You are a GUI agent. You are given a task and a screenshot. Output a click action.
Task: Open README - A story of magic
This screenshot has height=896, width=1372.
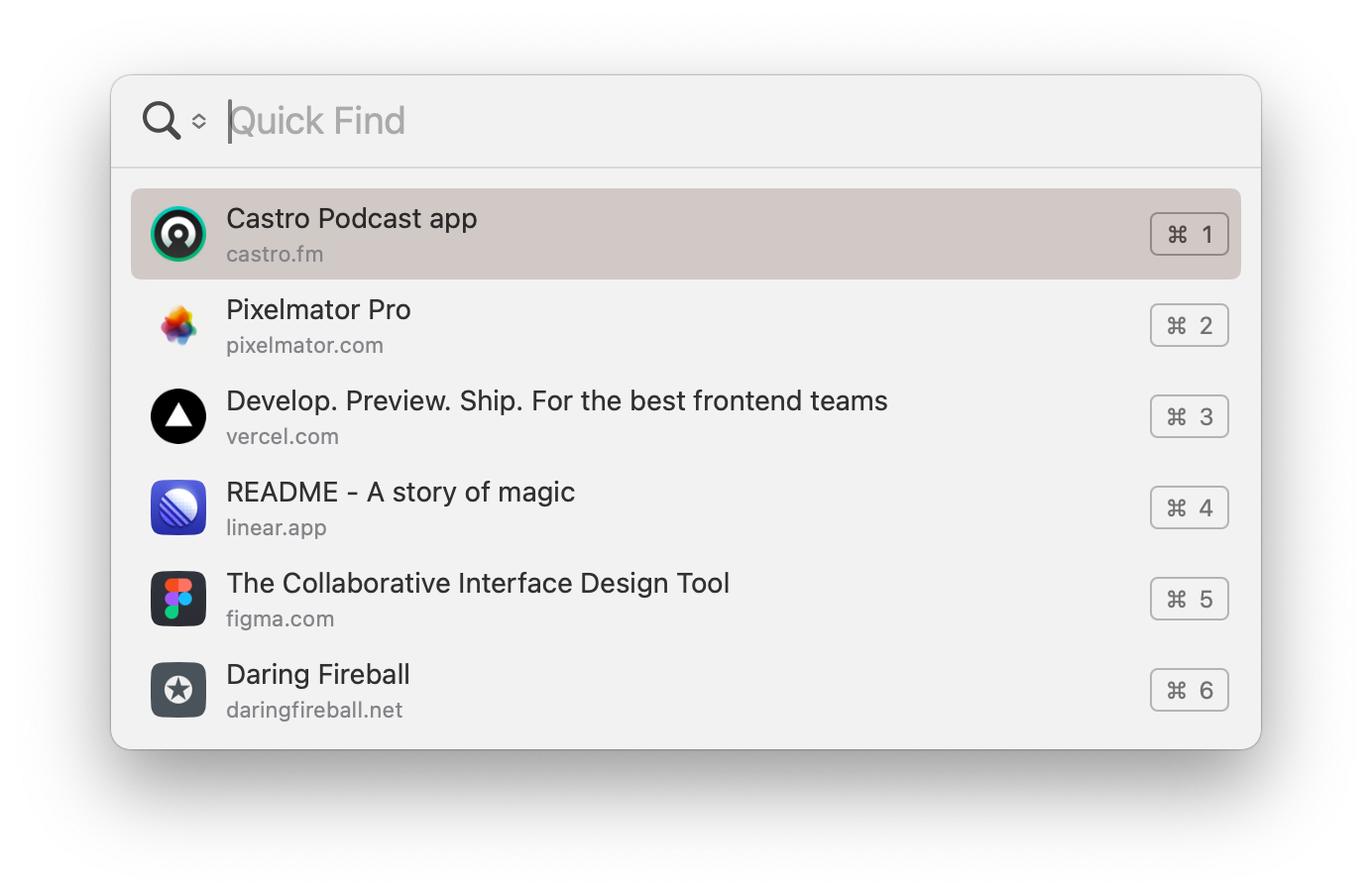pos(400,493)
